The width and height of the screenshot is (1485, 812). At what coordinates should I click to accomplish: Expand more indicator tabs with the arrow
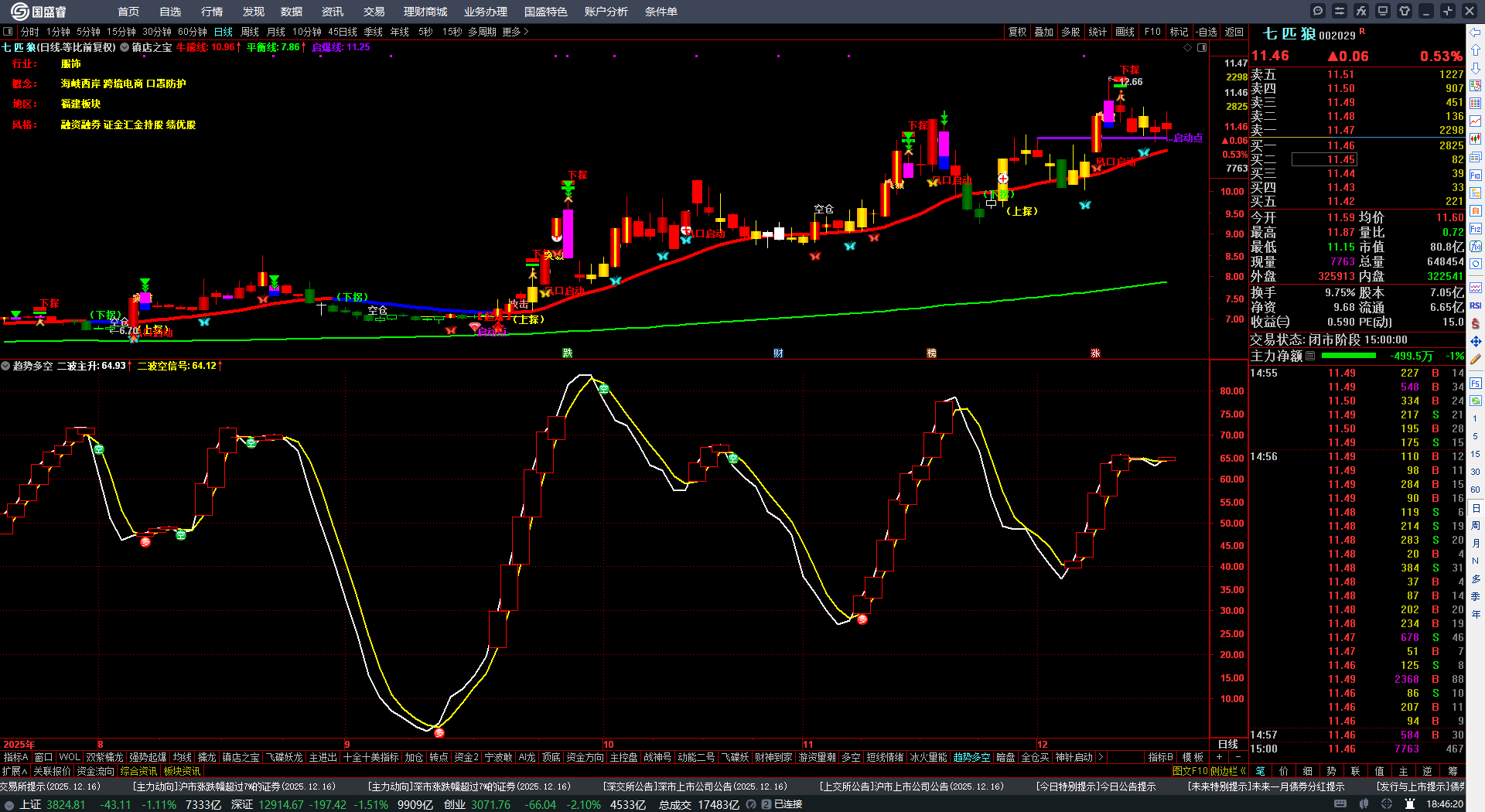tap(1101, 757)
